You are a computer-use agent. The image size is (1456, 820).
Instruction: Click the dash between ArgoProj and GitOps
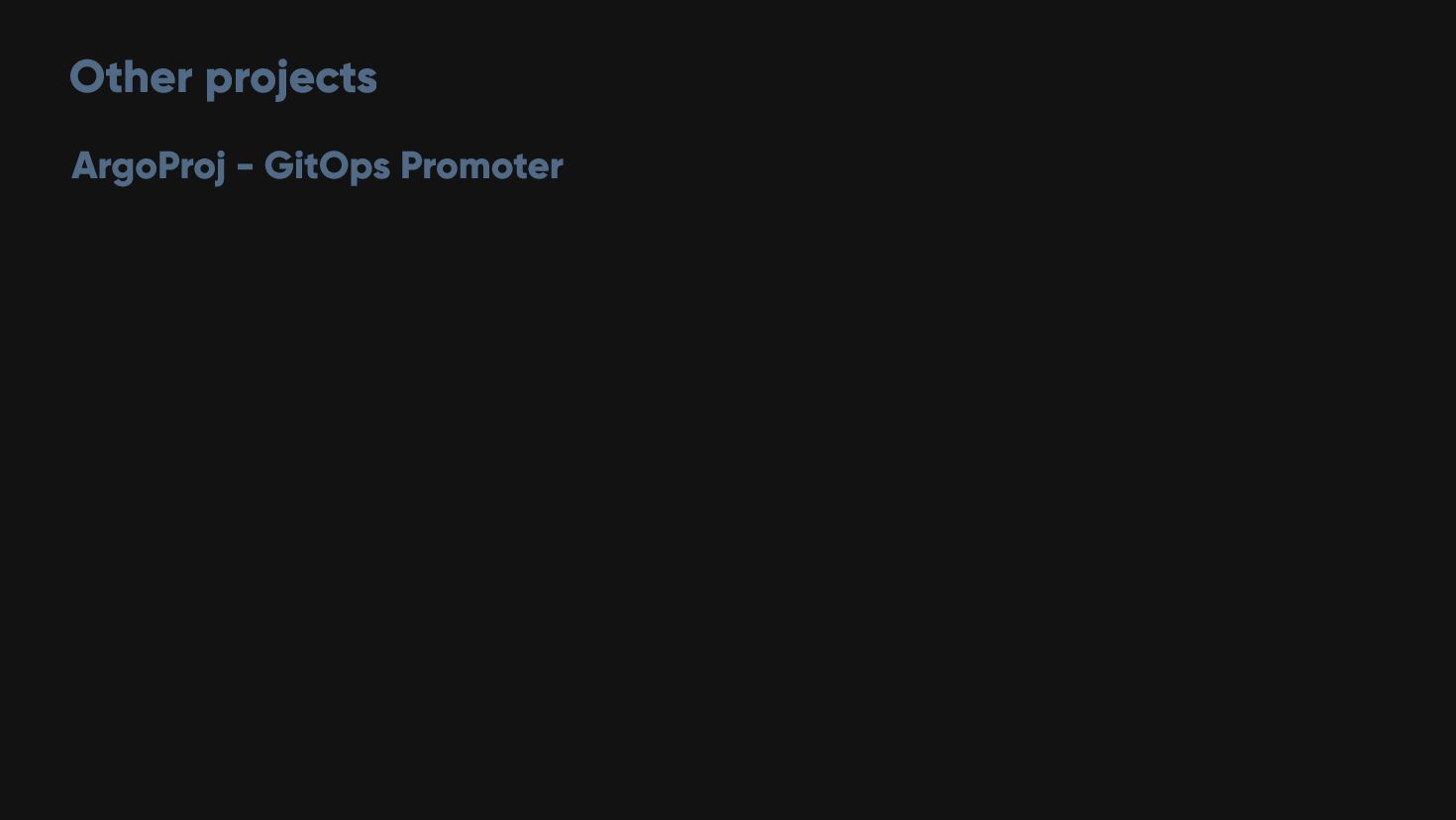point(245,166)
